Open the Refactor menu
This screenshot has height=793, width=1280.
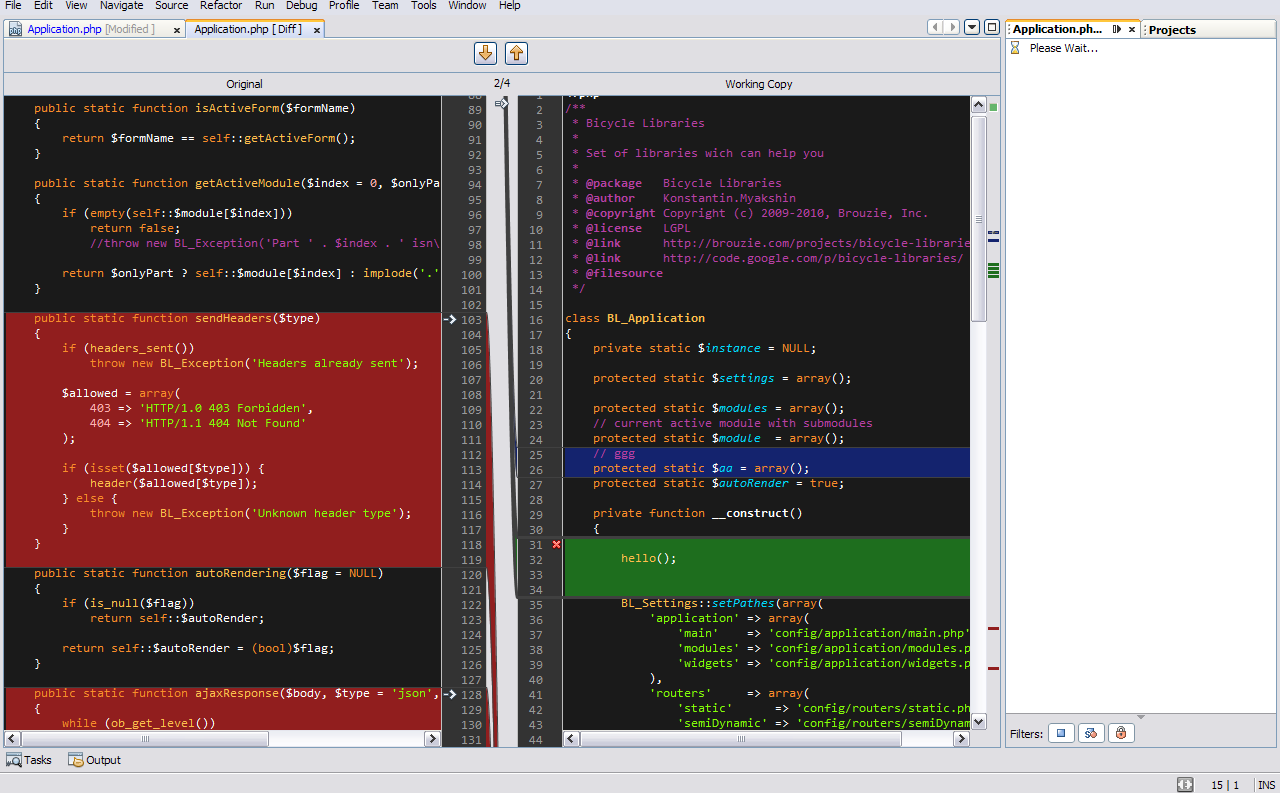pyautogui.click(x=221, y=5)
